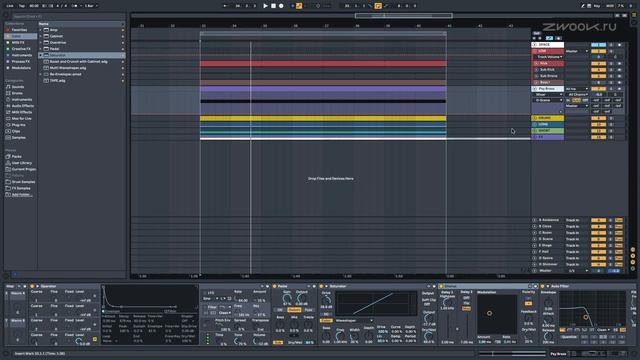Image resolution: width=640 pixels, height=360 pixels.
Task: Open the Instruments category
Action: (x=21, y=100)
